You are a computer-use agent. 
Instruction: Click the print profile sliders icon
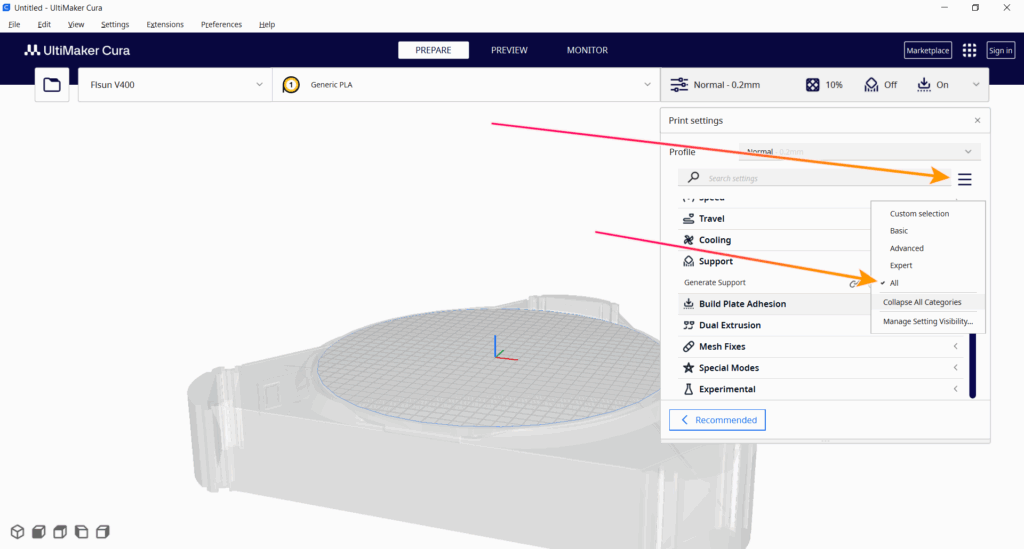pyautogui.click(x=679, y=85)
